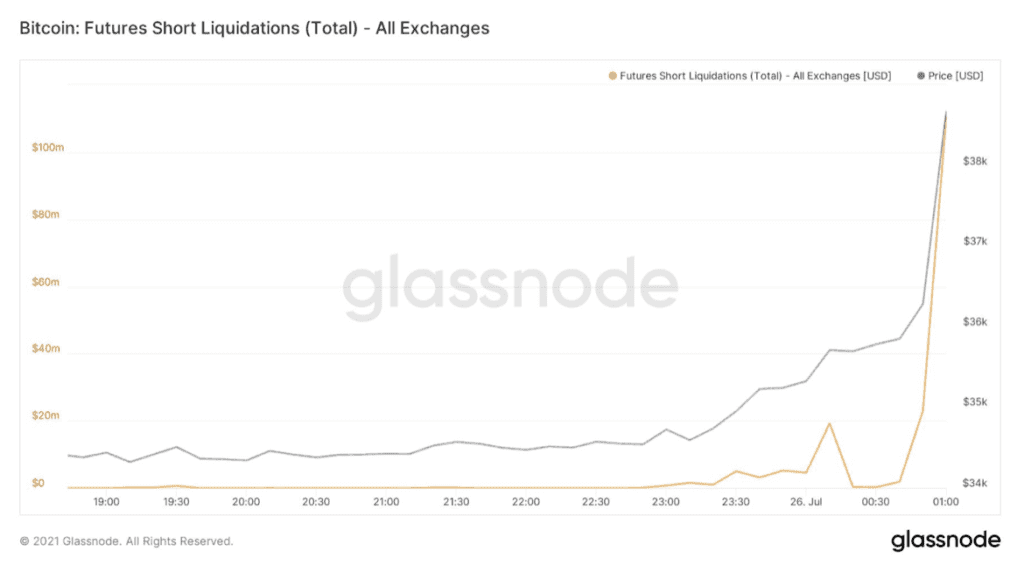Click the 21:00 time axis label
This screenshot has height=572, width=1024.
point(386,502)
